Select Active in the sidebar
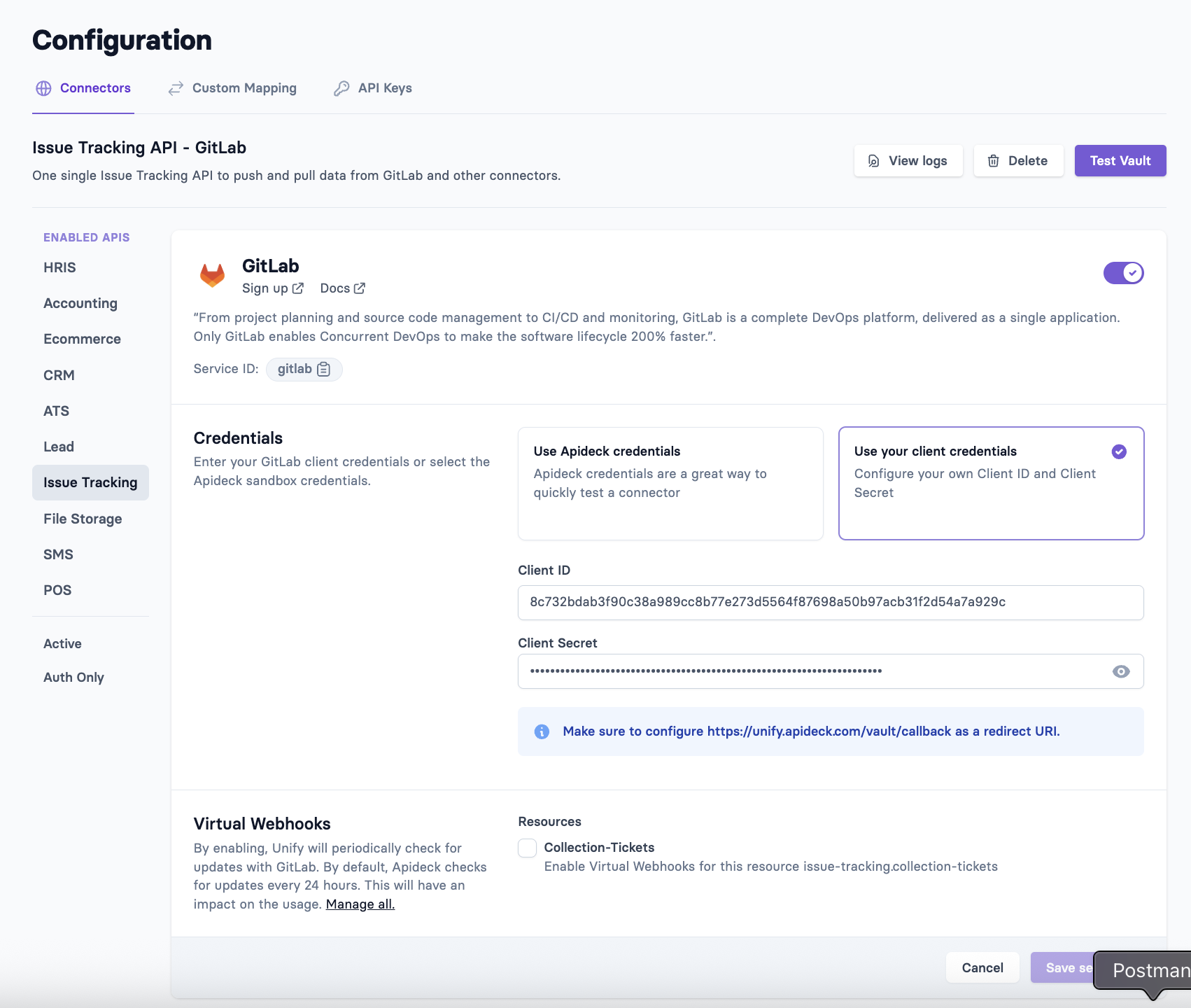 pos(62,643)
